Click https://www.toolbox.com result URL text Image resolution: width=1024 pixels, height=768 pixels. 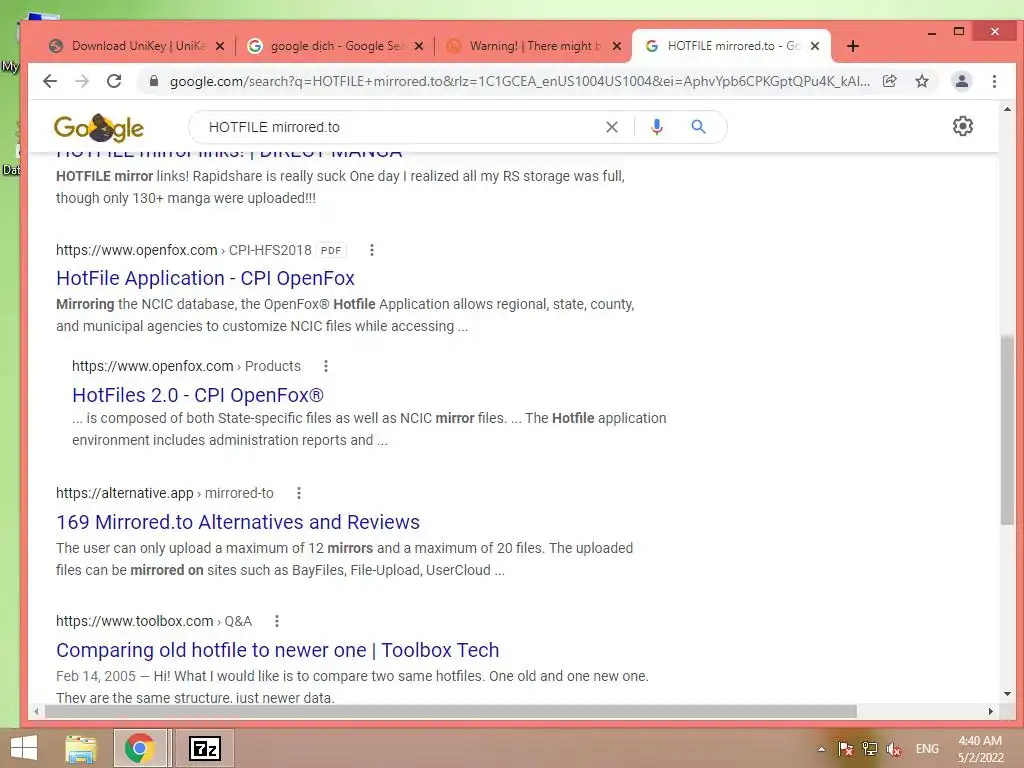[135, 621]
